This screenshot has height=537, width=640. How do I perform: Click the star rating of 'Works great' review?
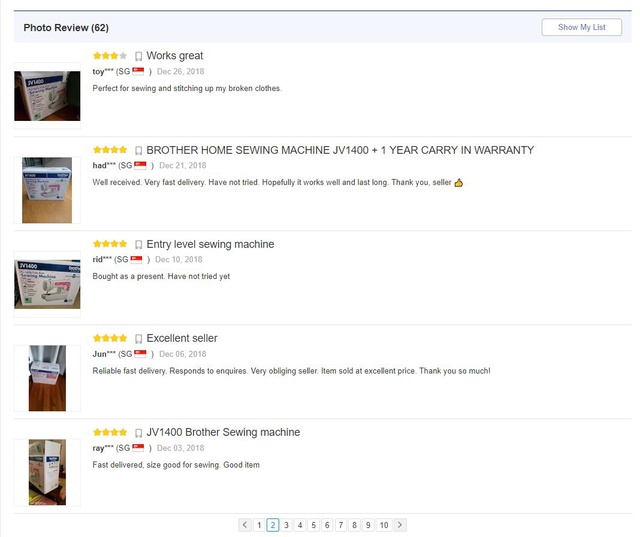[109, 56]
